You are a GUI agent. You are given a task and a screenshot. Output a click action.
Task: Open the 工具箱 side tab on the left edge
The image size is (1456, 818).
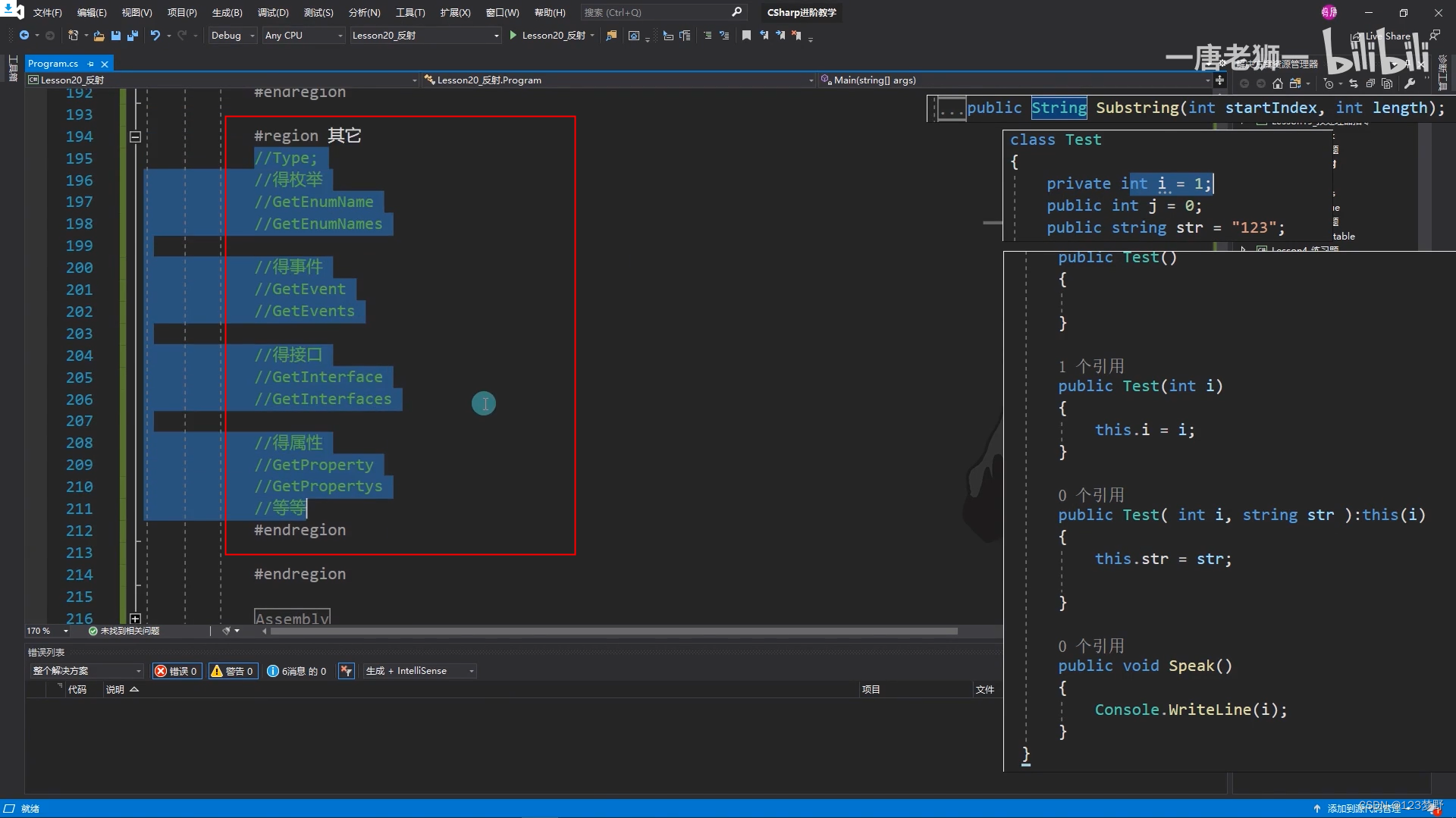pyautogui.click(x=12, y=68)
